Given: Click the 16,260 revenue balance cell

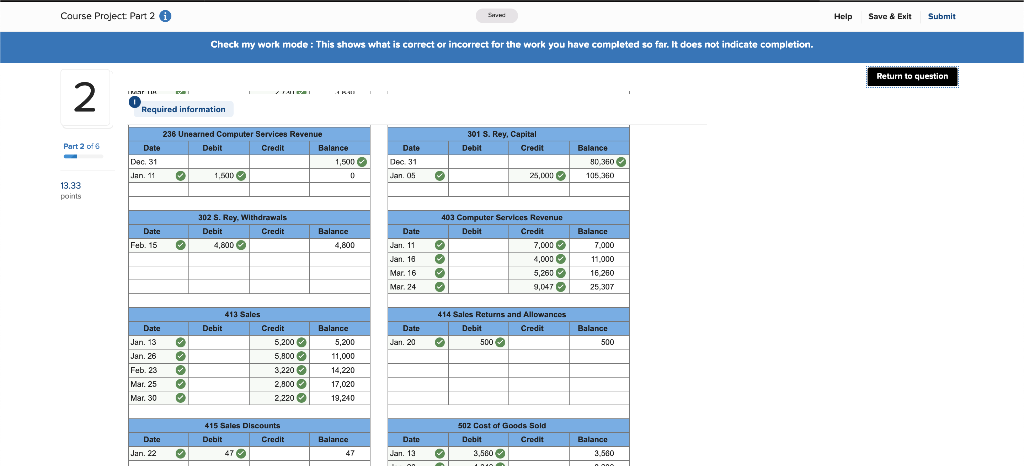Looking at the screenshot, I should (x=600, y=273).
